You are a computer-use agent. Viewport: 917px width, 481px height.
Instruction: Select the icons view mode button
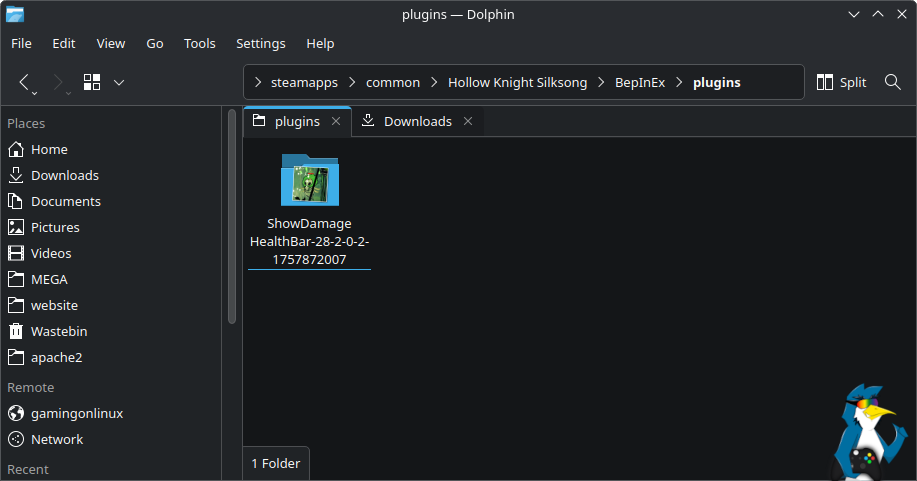[92, 82]
